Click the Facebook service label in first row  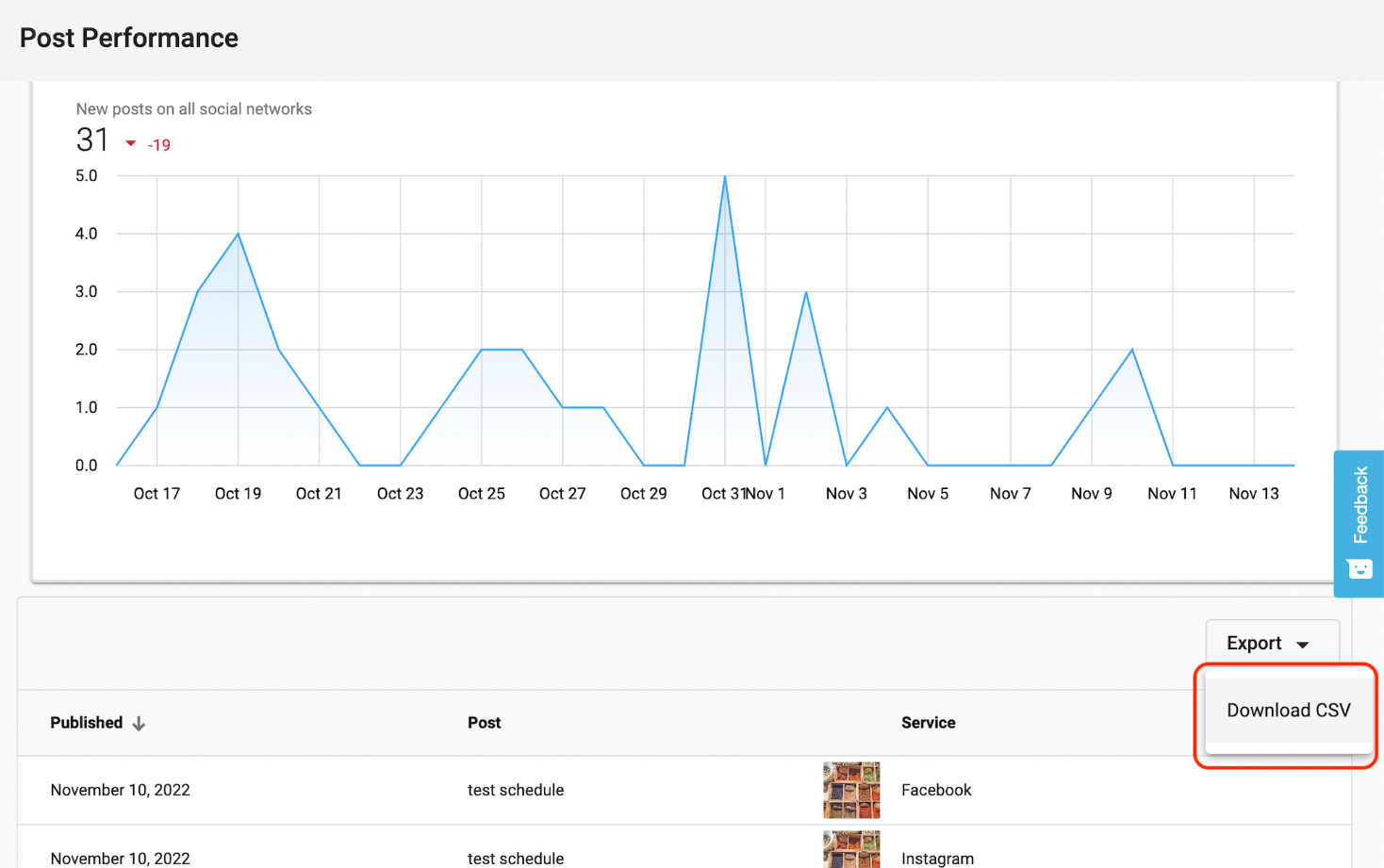pos(935,790)
